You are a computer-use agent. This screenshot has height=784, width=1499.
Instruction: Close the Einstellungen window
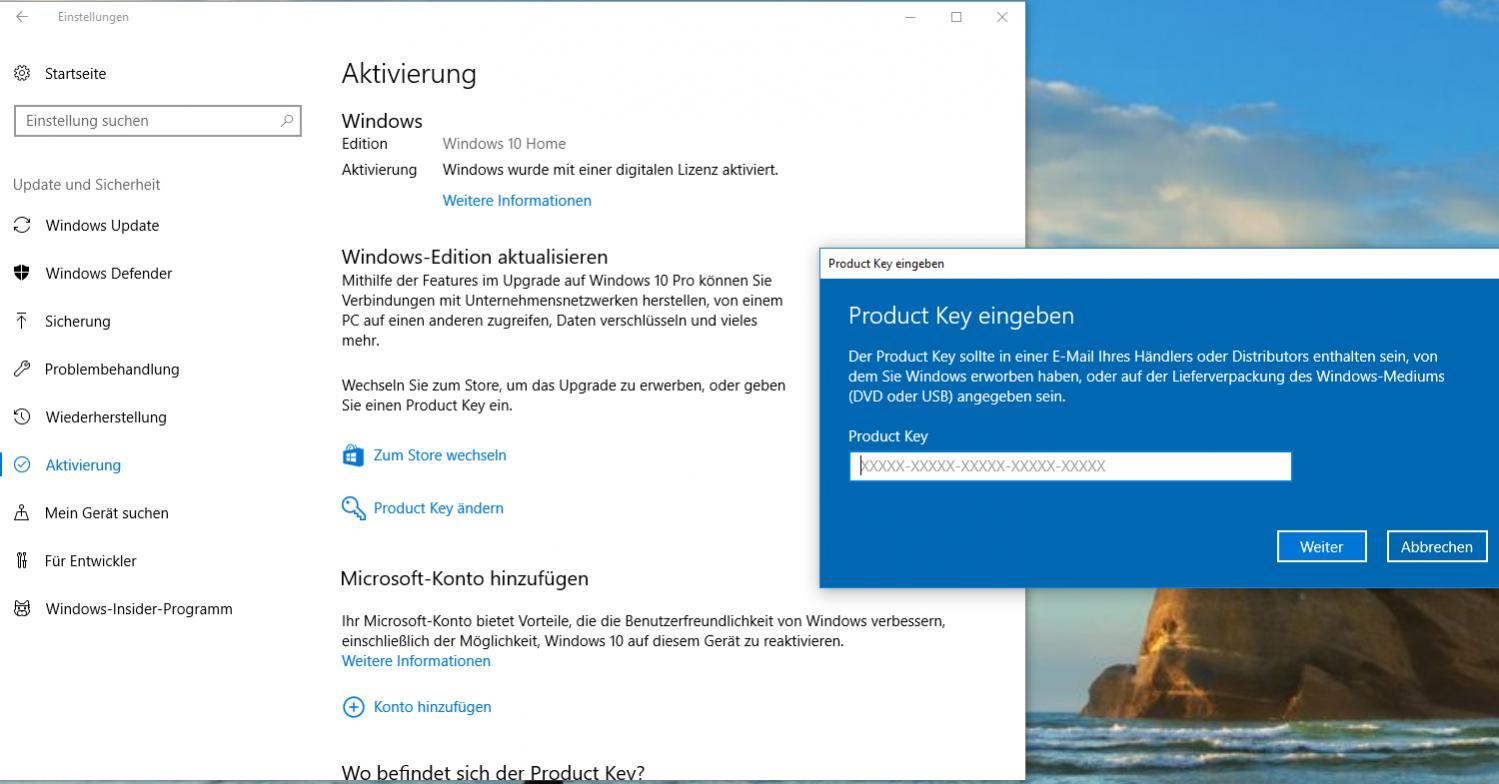(x=1002, y=17)
